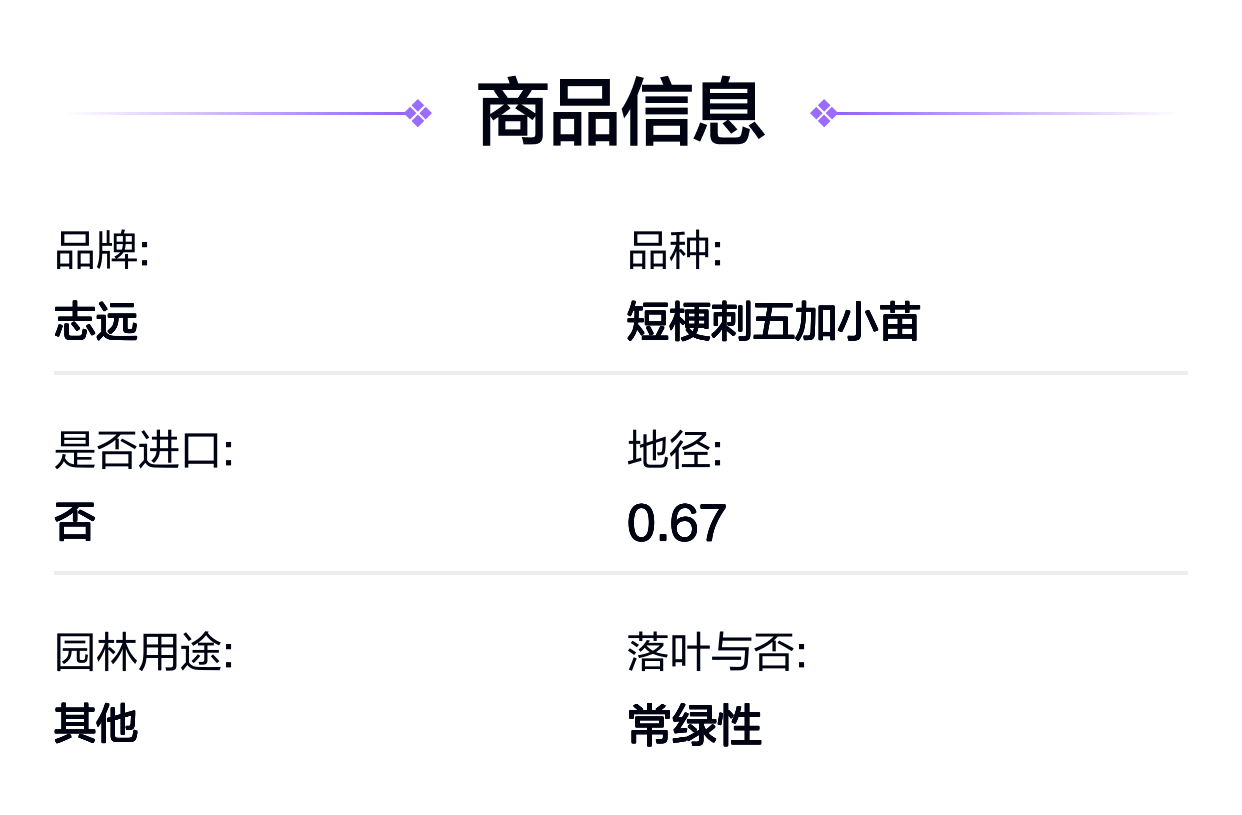Select the 是否进口 label
This screenshot has height=815, width=1242.
coord(144,451)
